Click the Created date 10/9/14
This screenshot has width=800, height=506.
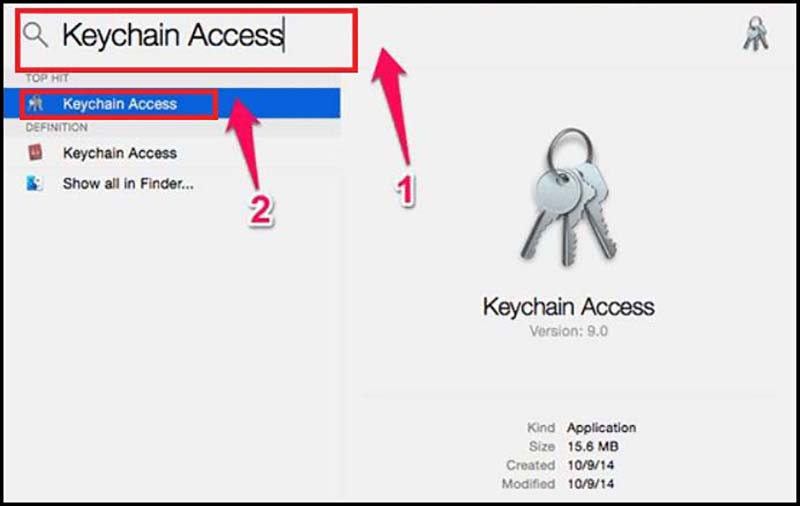click(591, 465)
